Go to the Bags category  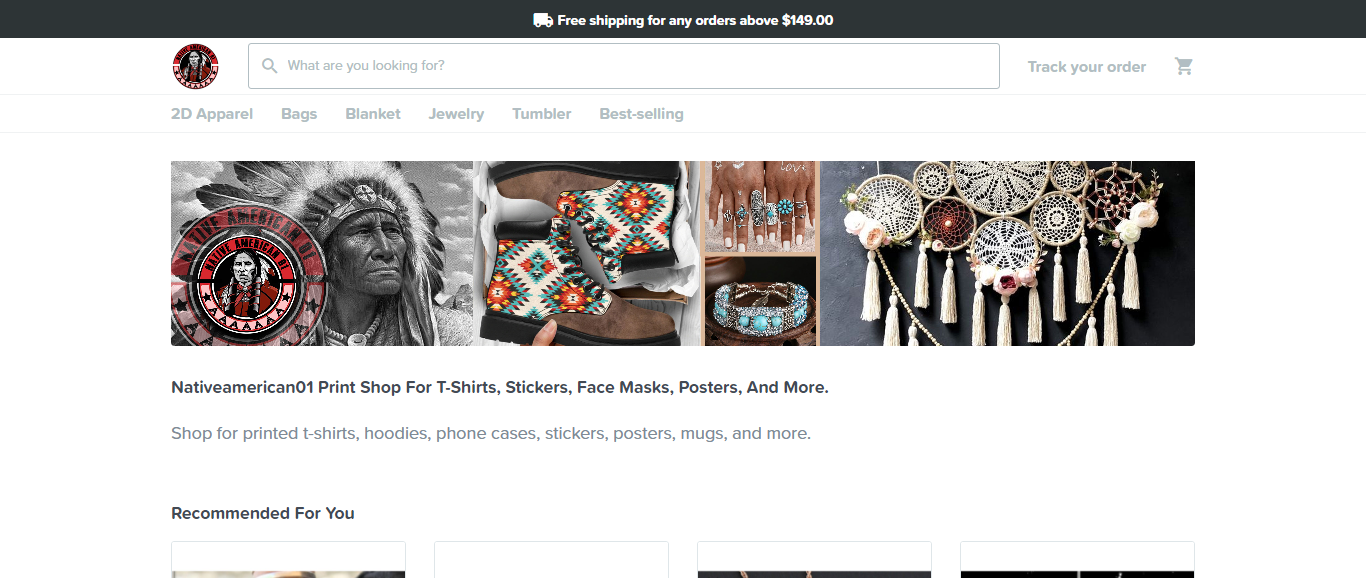click(299, 114)
